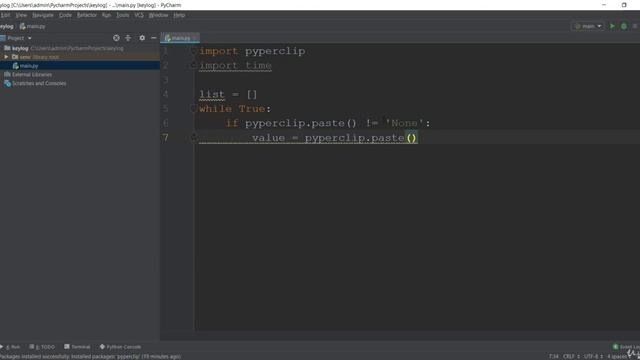
Task: Click line number 7 in the gutter
Action: (x=165, y=138)
